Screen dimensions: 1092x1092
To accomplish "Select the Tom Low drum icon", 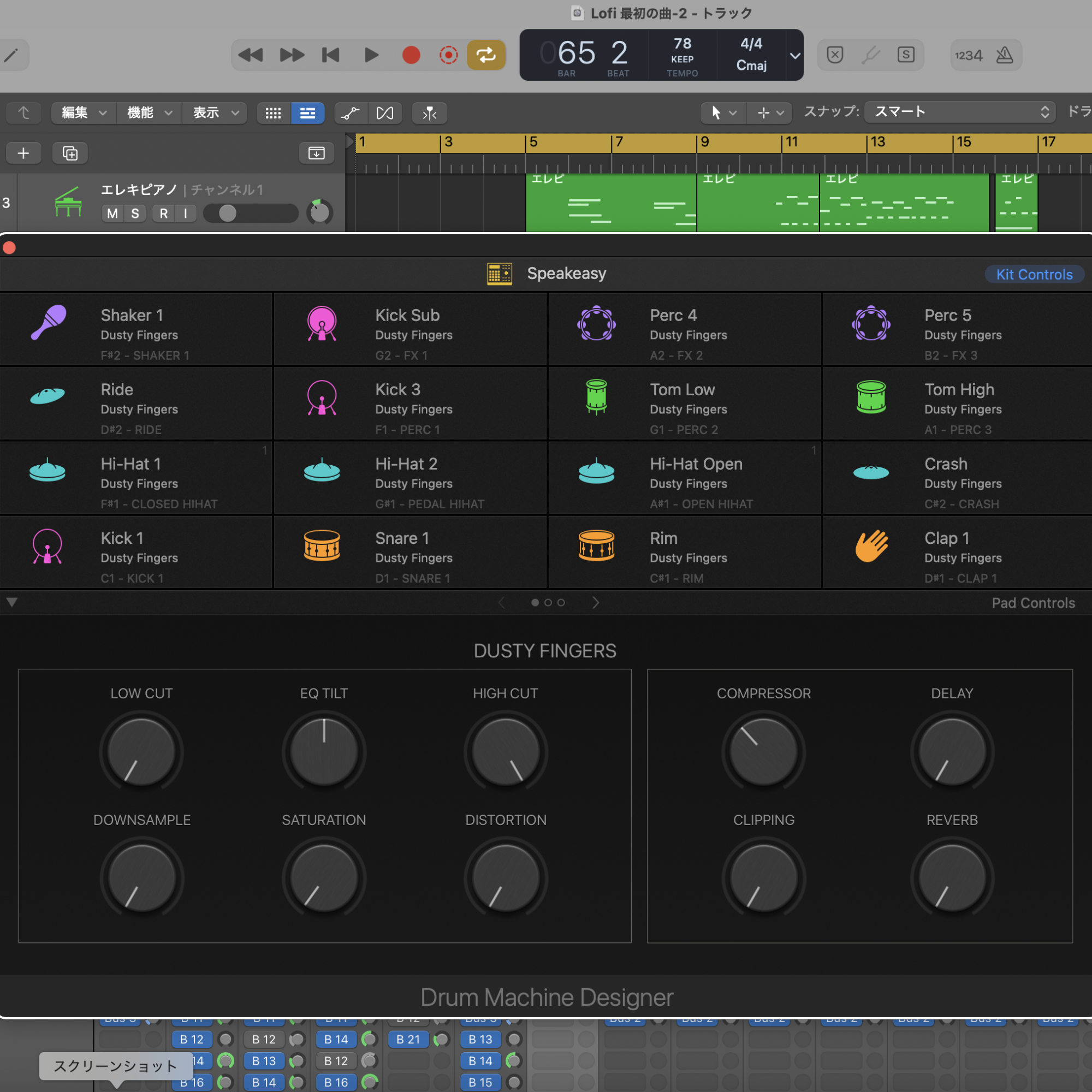I will click(x=596, y=397).
